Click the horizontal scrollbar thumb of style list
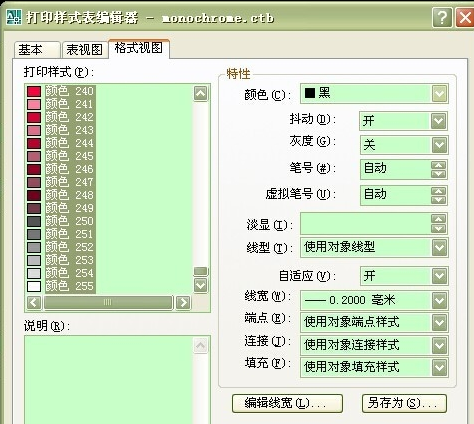The width and height of the screenshot is (474, 424). (x=108, y=303)
